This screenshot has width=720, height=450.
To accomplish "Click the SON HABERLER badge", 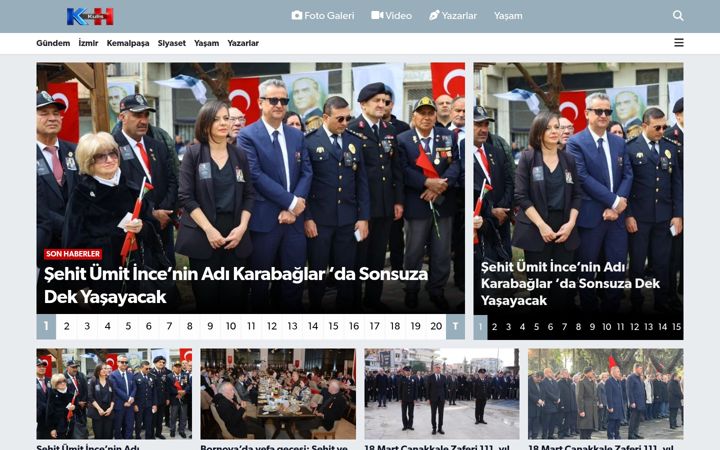I will tap(73, 254).
